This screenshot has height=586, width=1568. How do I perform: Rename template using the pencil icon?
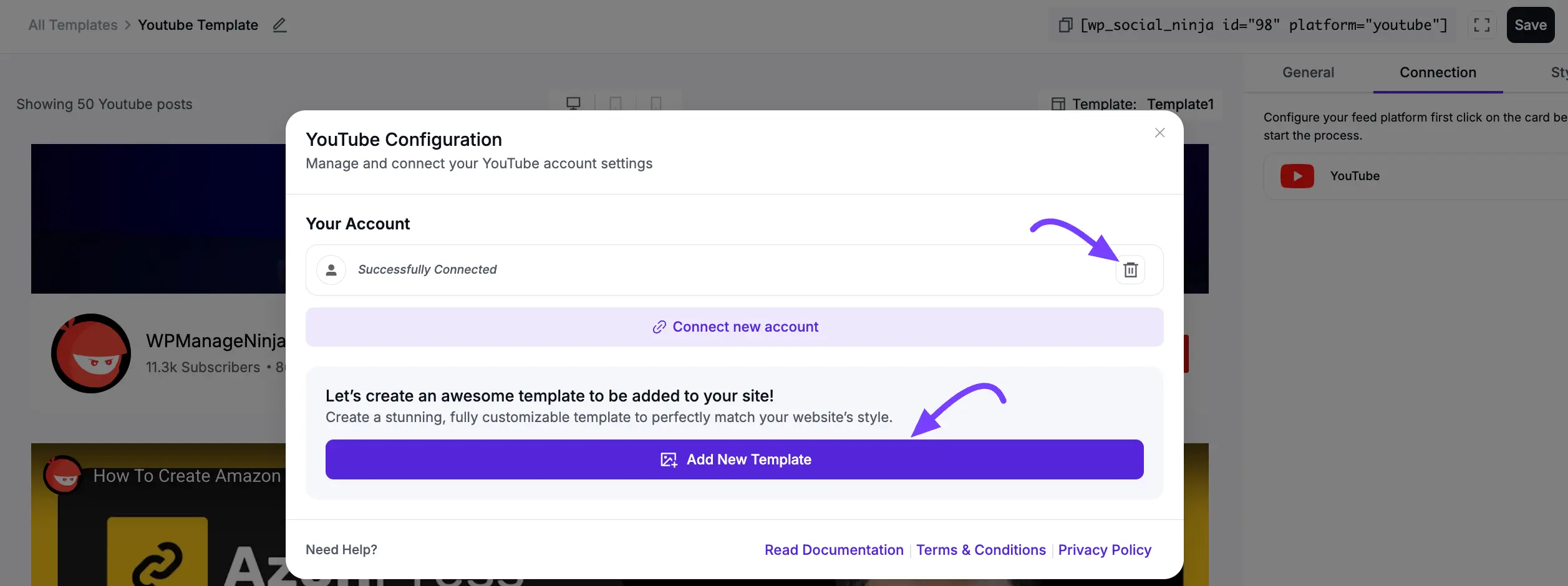coord(279,25)
